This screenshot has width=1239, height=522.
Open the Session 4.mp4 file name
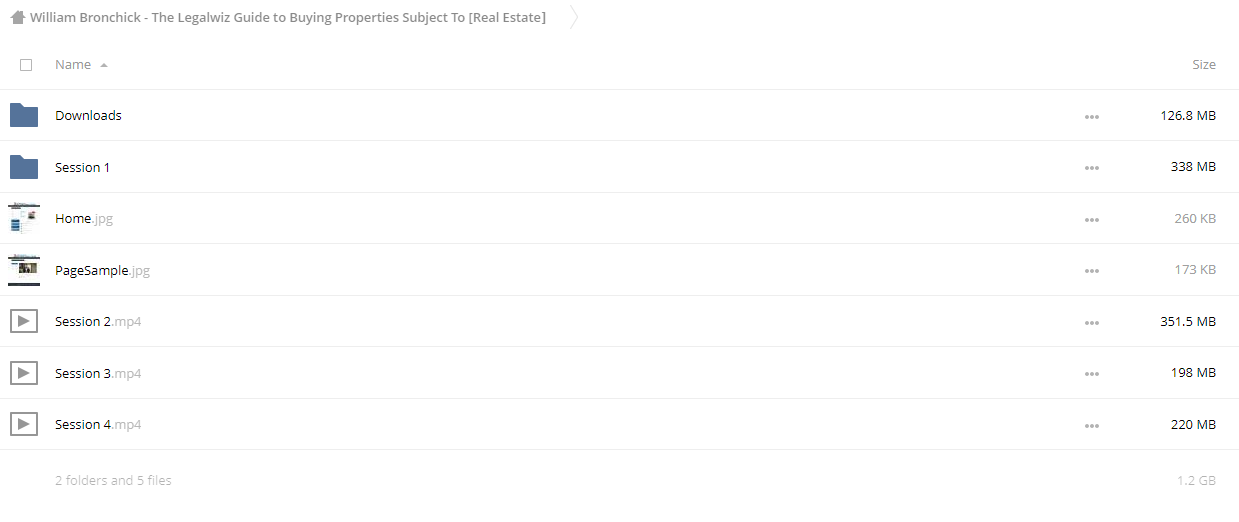coord(98,424)
